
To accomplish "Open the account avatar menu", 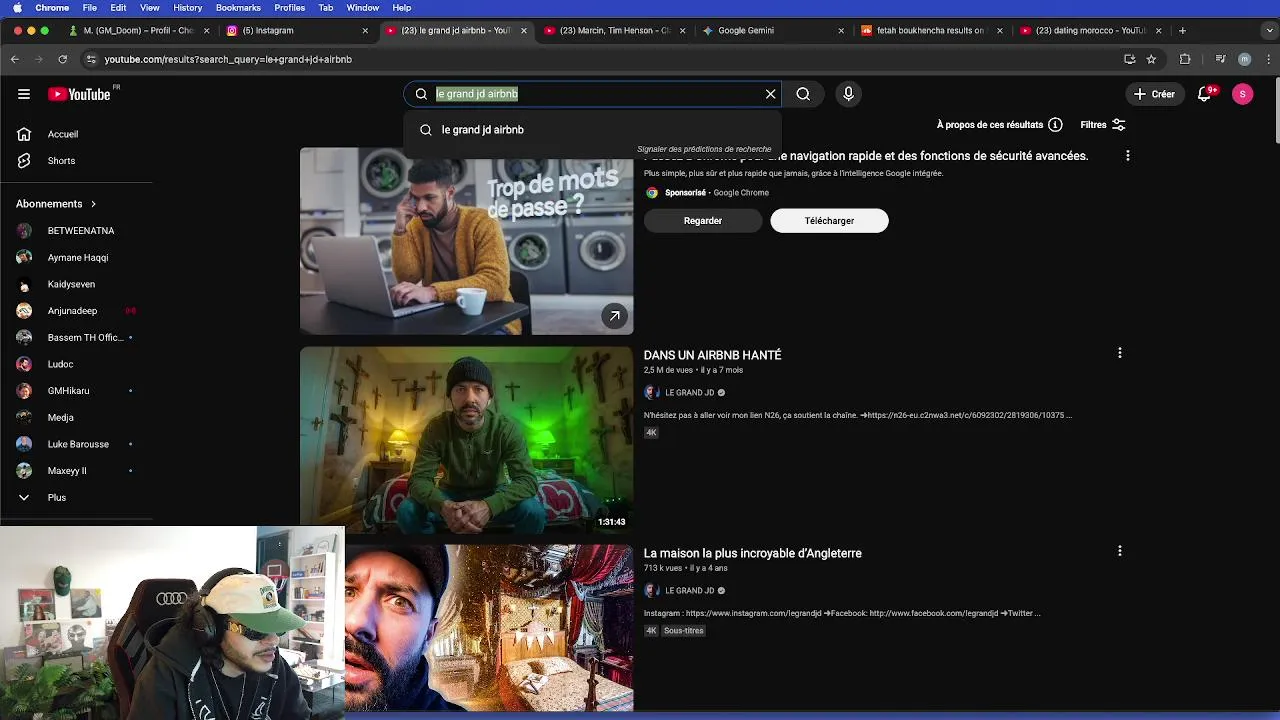I will pyautogui.click(x=1243, y=94).
